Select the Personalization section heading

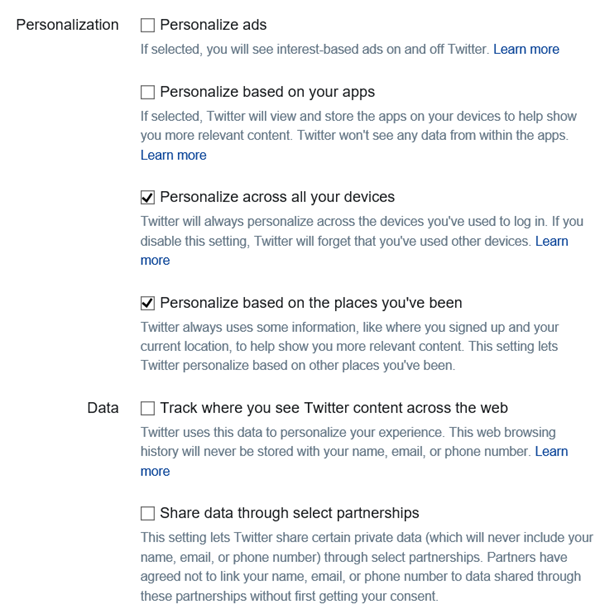(67, 25)
